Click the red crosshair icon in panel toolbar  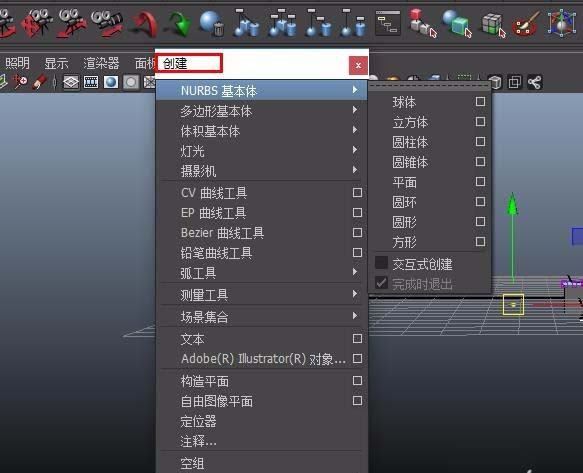pyautogui.click(x=20, y=82)
